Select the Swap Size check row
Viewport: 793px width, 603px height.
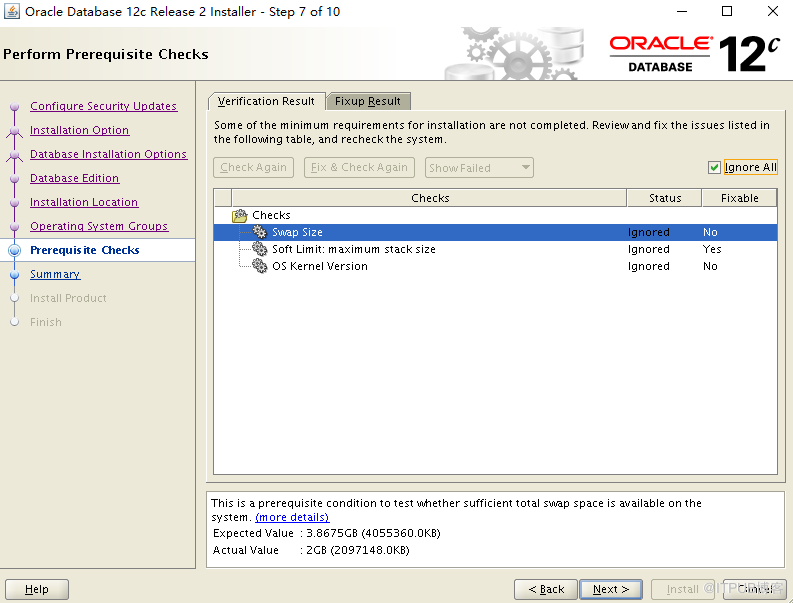(x=495, y=232)
